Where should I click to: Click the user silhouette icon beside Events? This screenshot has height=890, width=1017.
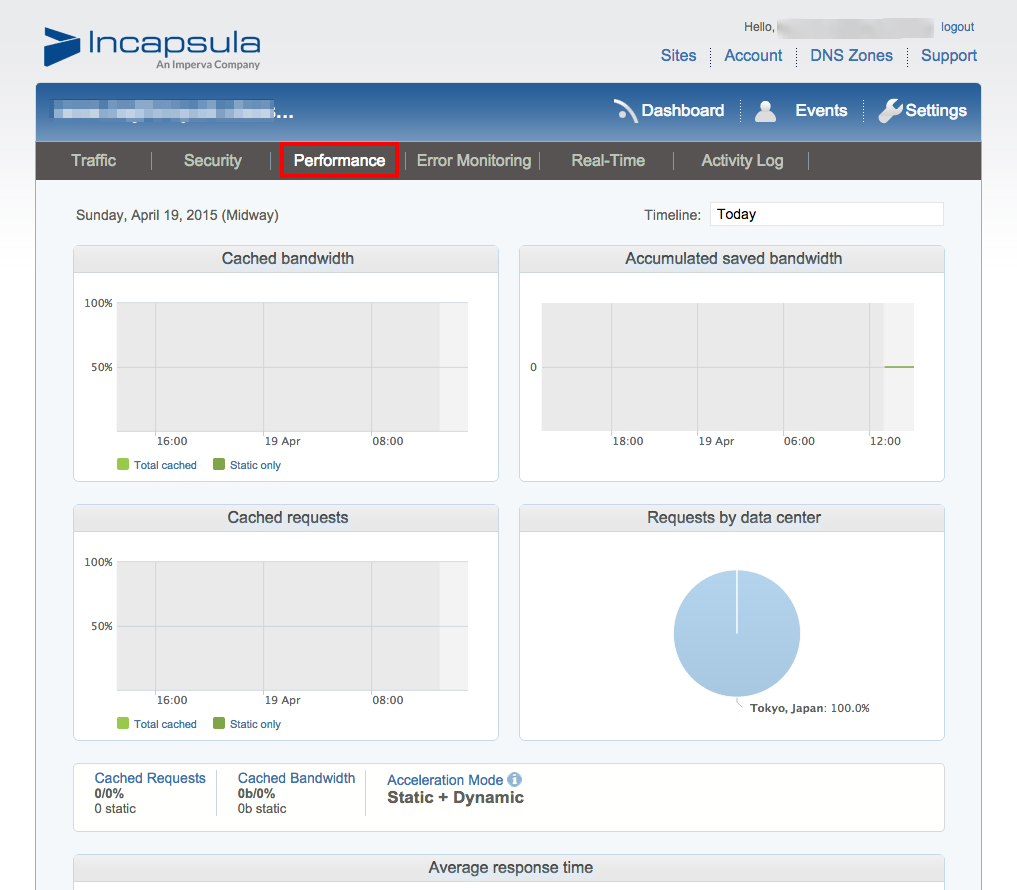(x=765, y=111)
